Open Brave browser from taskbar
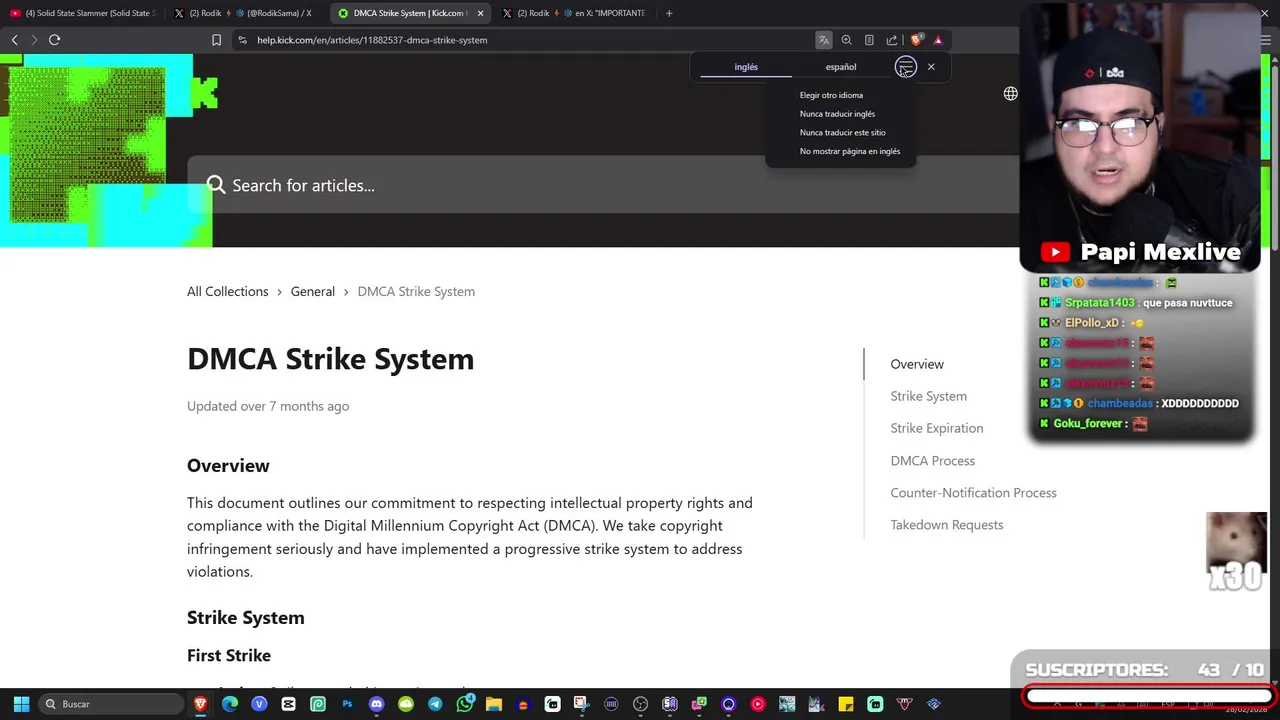 [x=201, y=704]
